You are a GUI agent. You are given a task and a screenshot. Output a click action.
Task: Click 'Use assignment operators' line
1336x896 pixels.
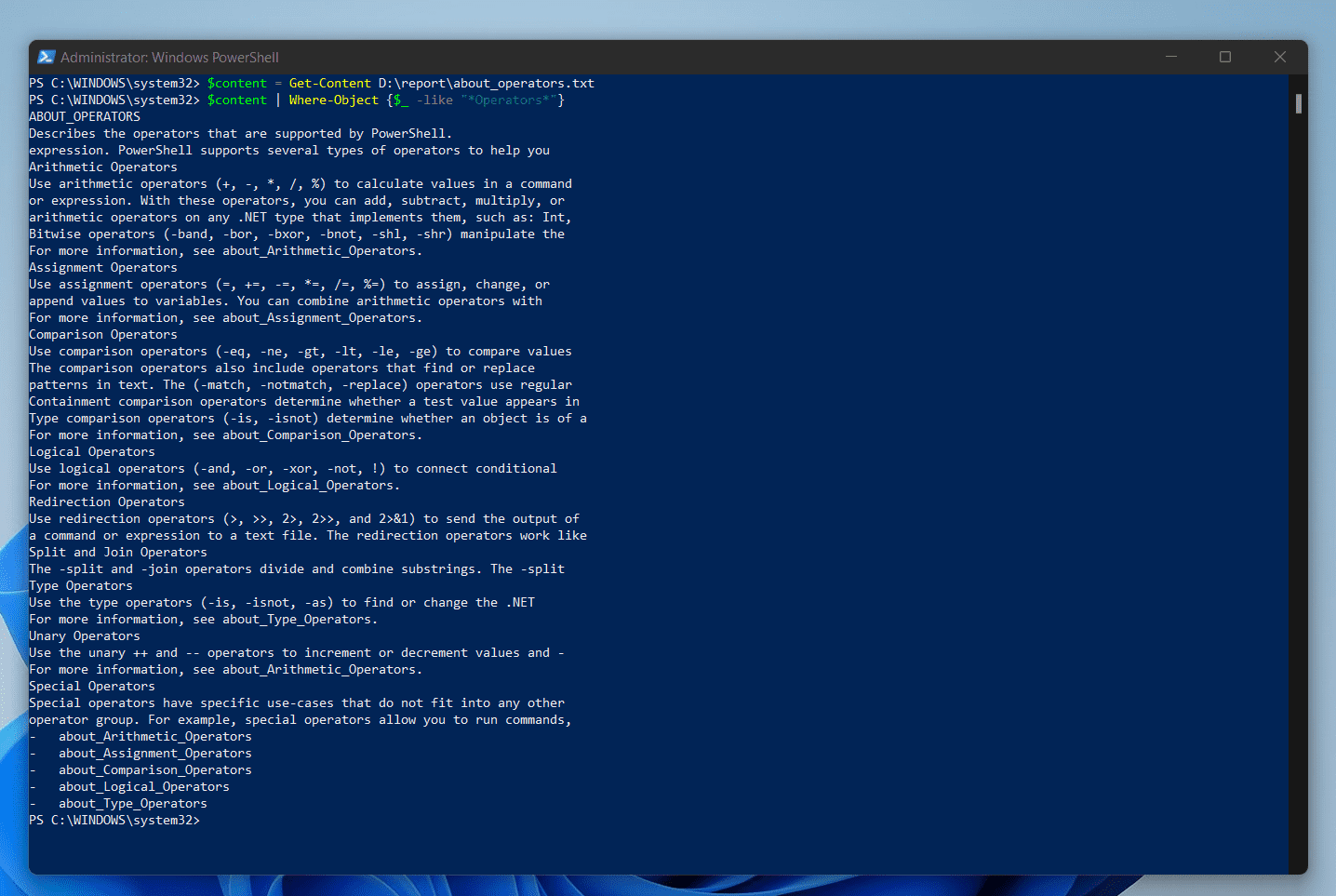pos(289,285)
